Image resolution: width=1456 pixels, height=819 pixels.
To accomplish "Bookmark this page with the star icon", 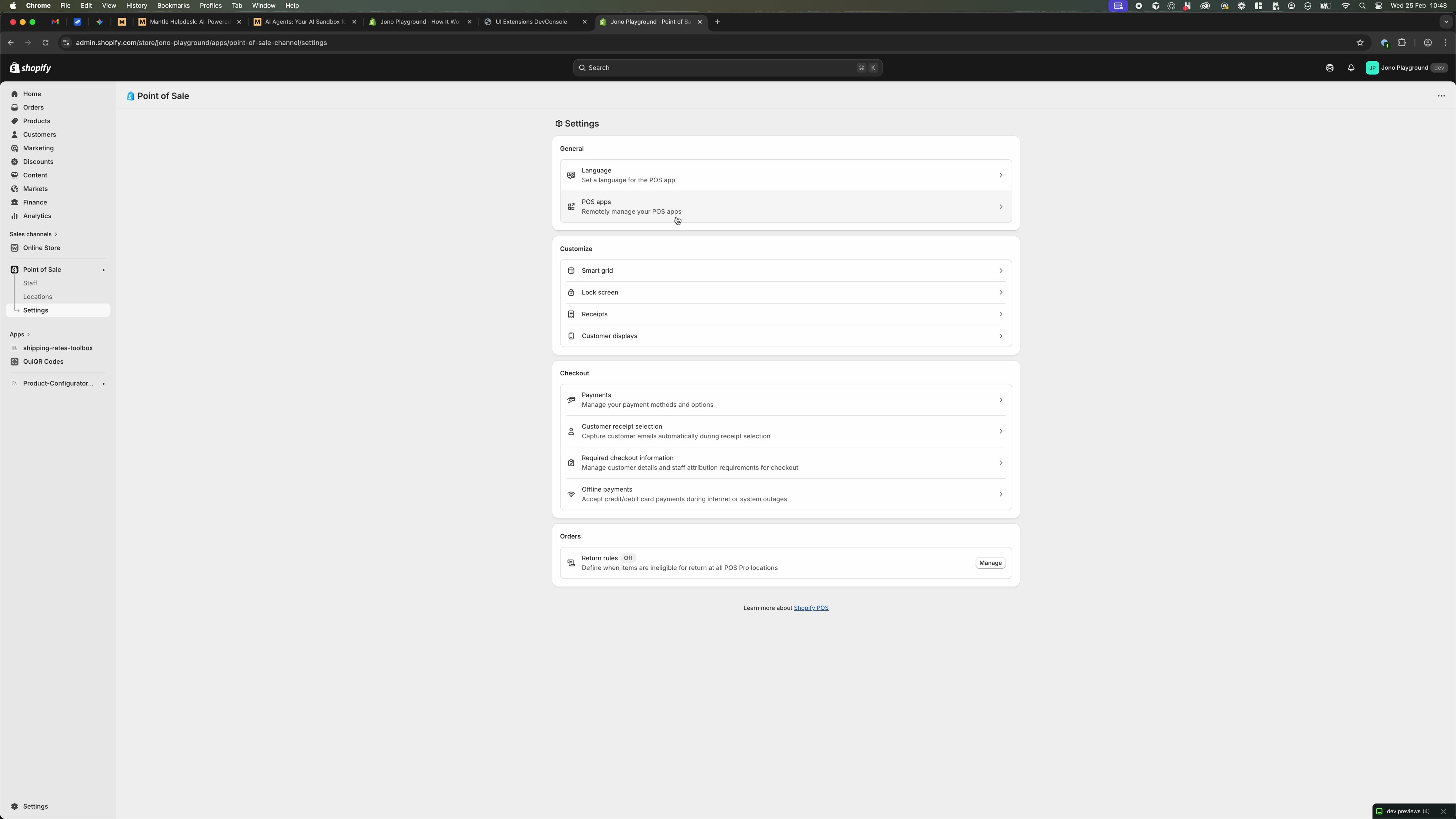I will [1360, 42].
